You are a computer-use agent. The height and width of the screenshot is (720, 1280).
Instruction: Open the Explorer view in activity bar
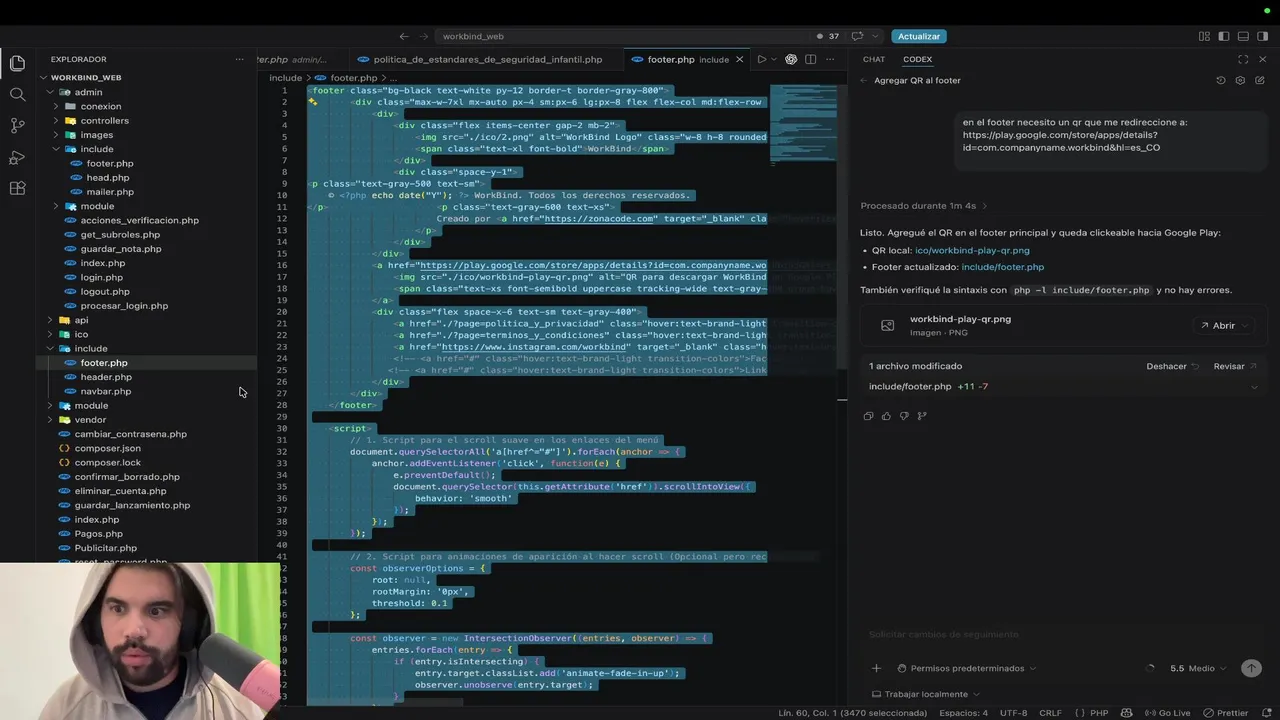[17, 63]
